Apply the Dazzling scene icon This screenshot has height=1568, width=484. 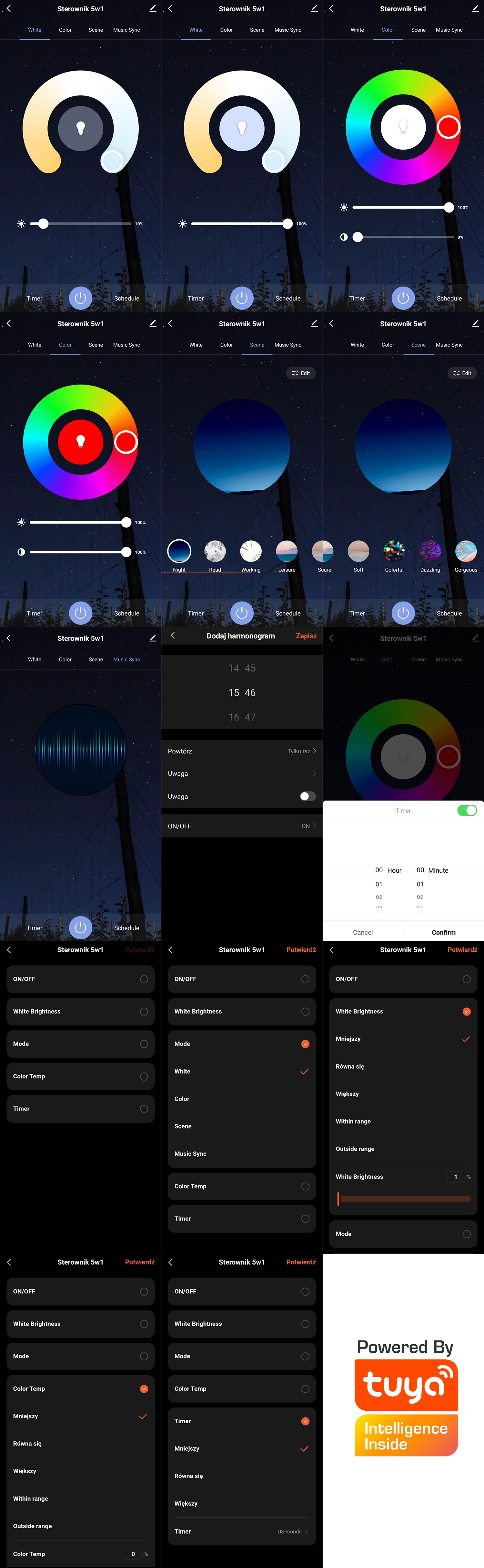click(430, 551)
